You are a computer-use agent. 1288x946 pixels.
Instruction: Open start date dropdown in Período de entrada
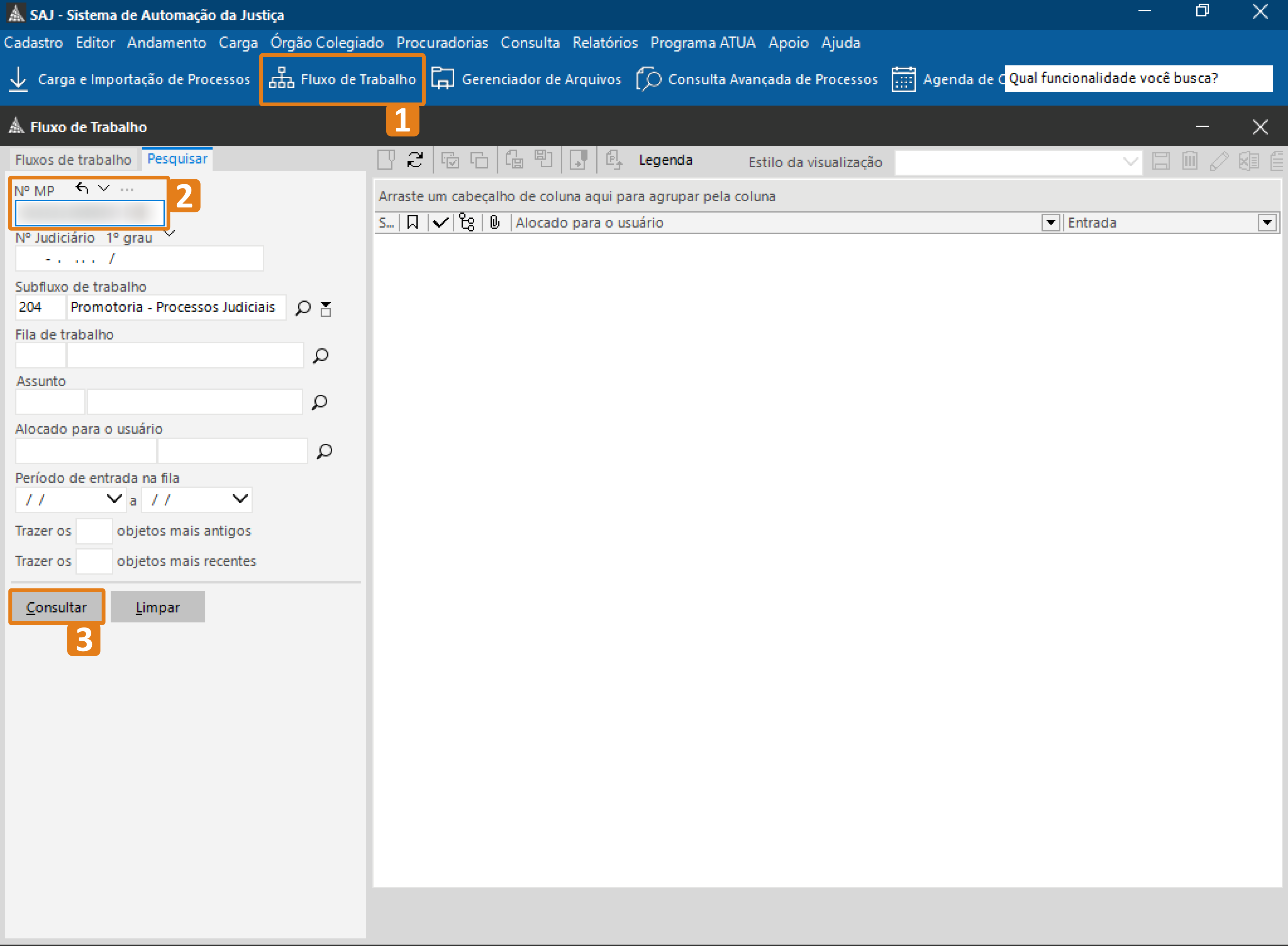pos(114,499)
